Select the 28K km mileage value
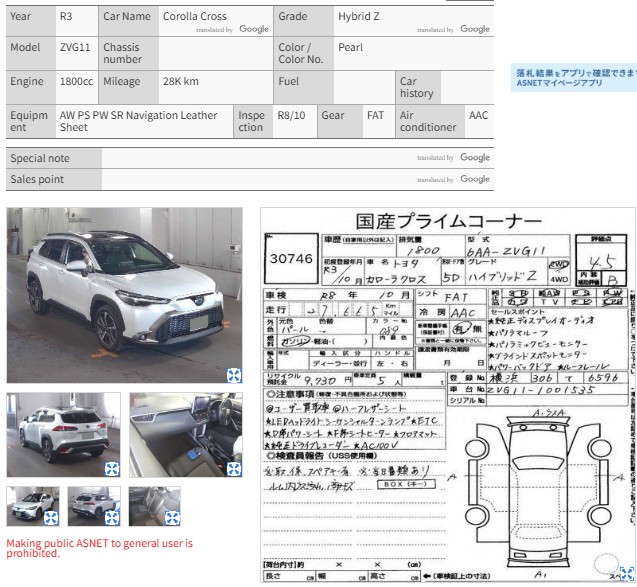637x587 pixels. pos(181,81)
